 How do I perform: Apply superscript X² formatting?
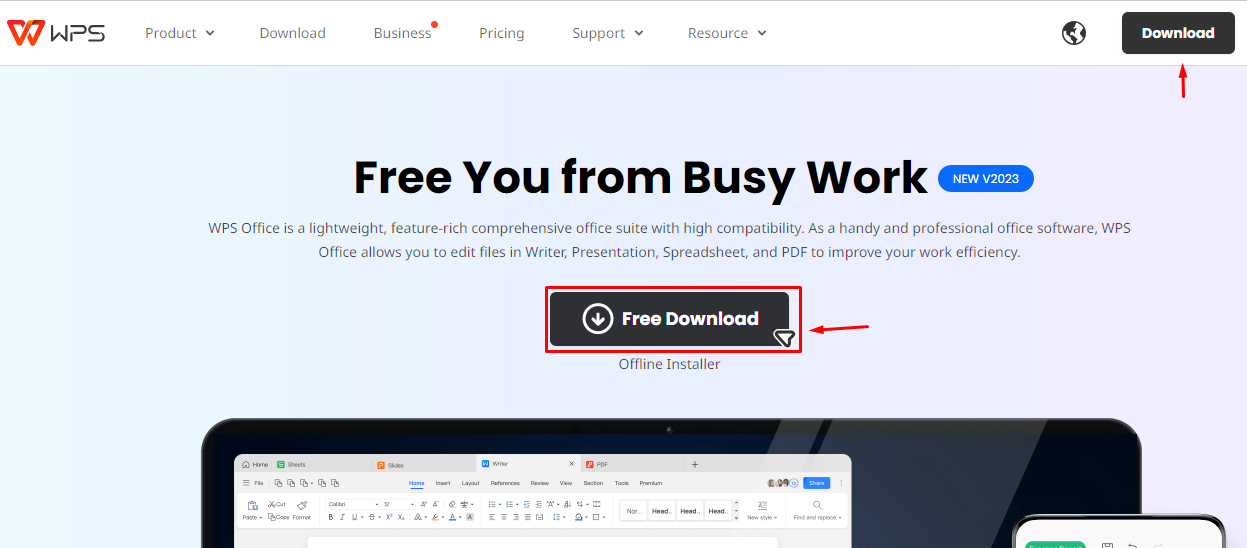(389, 517)
